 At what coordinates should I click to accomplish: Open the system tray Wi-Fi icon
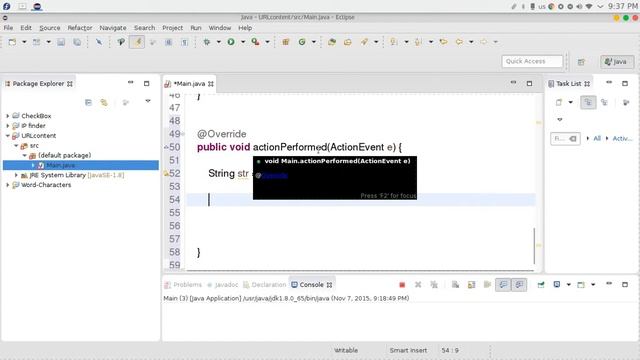pyautogui.click(x=589, y=7)
